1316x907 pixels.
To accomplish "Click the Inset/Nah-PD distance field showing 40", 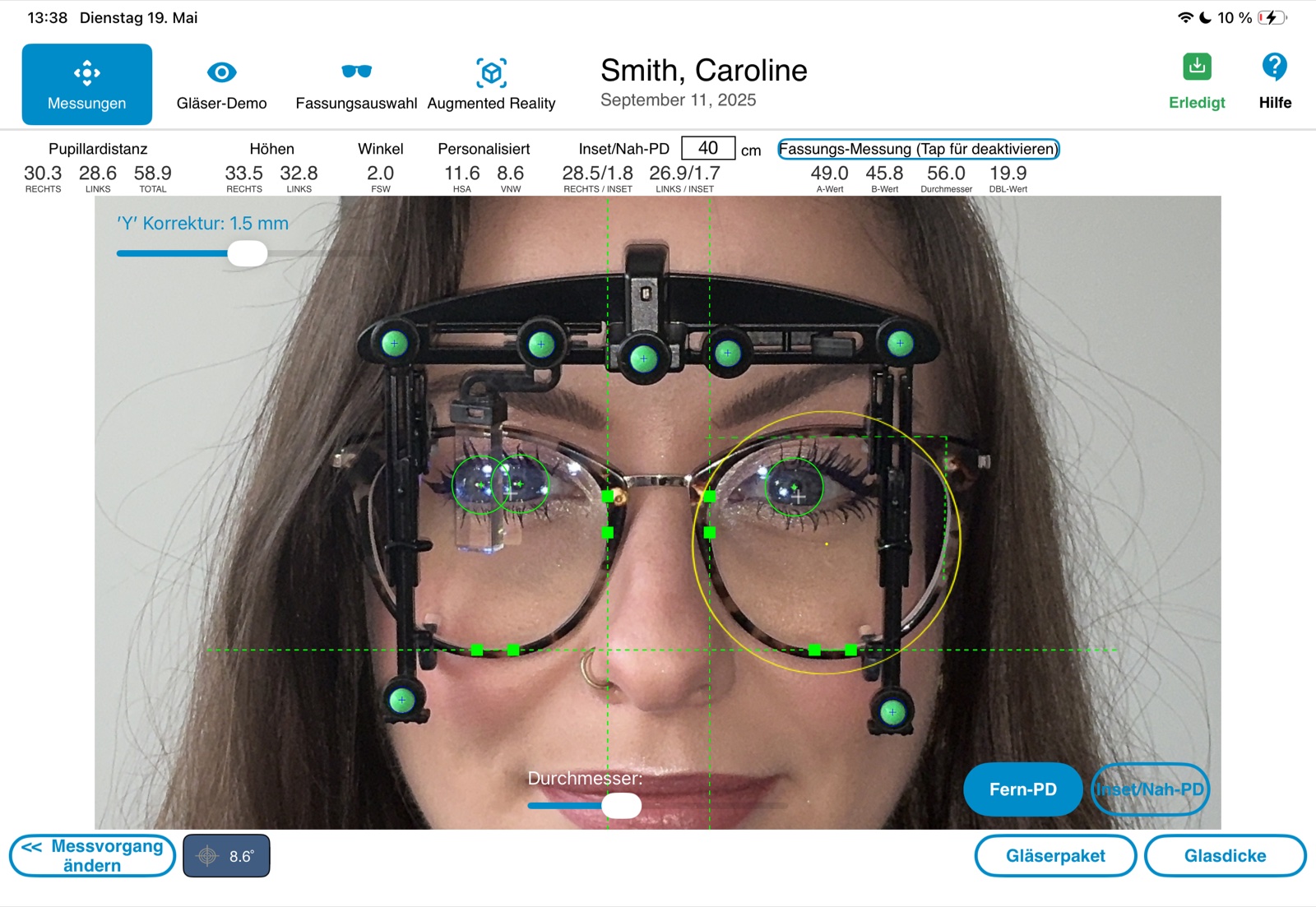I will pos(708,148).
